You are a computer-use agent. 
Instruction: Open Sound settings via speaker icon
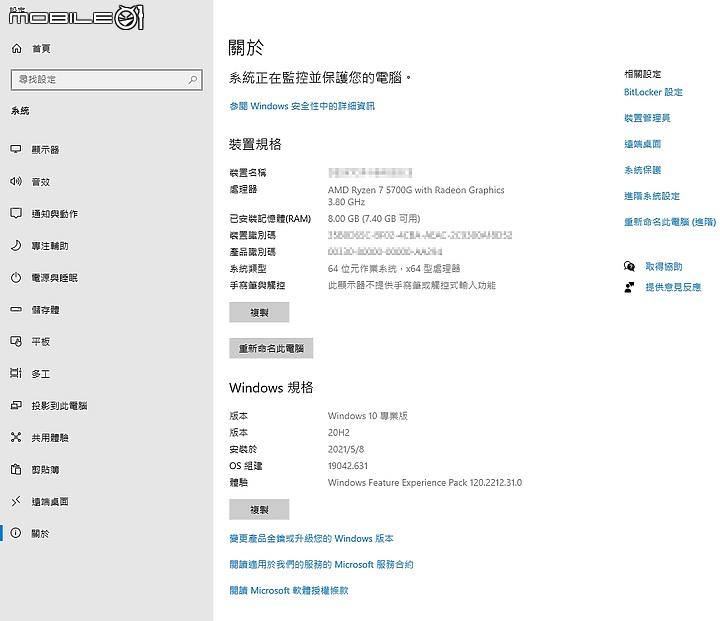point(16,181)
